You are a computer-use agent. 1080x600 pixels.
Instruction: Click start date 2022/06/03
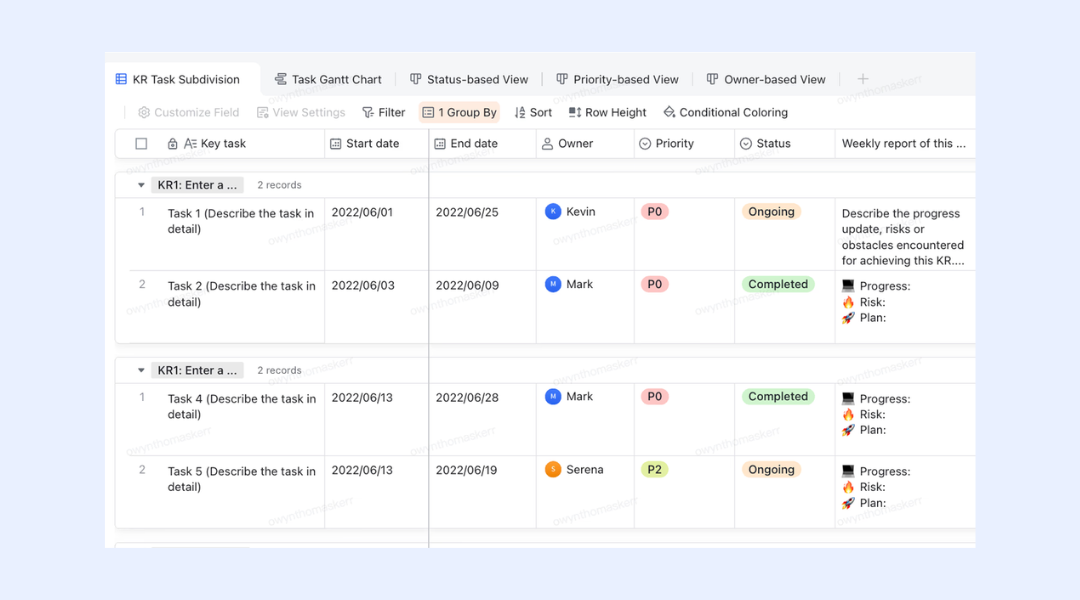tap(363, 285)
